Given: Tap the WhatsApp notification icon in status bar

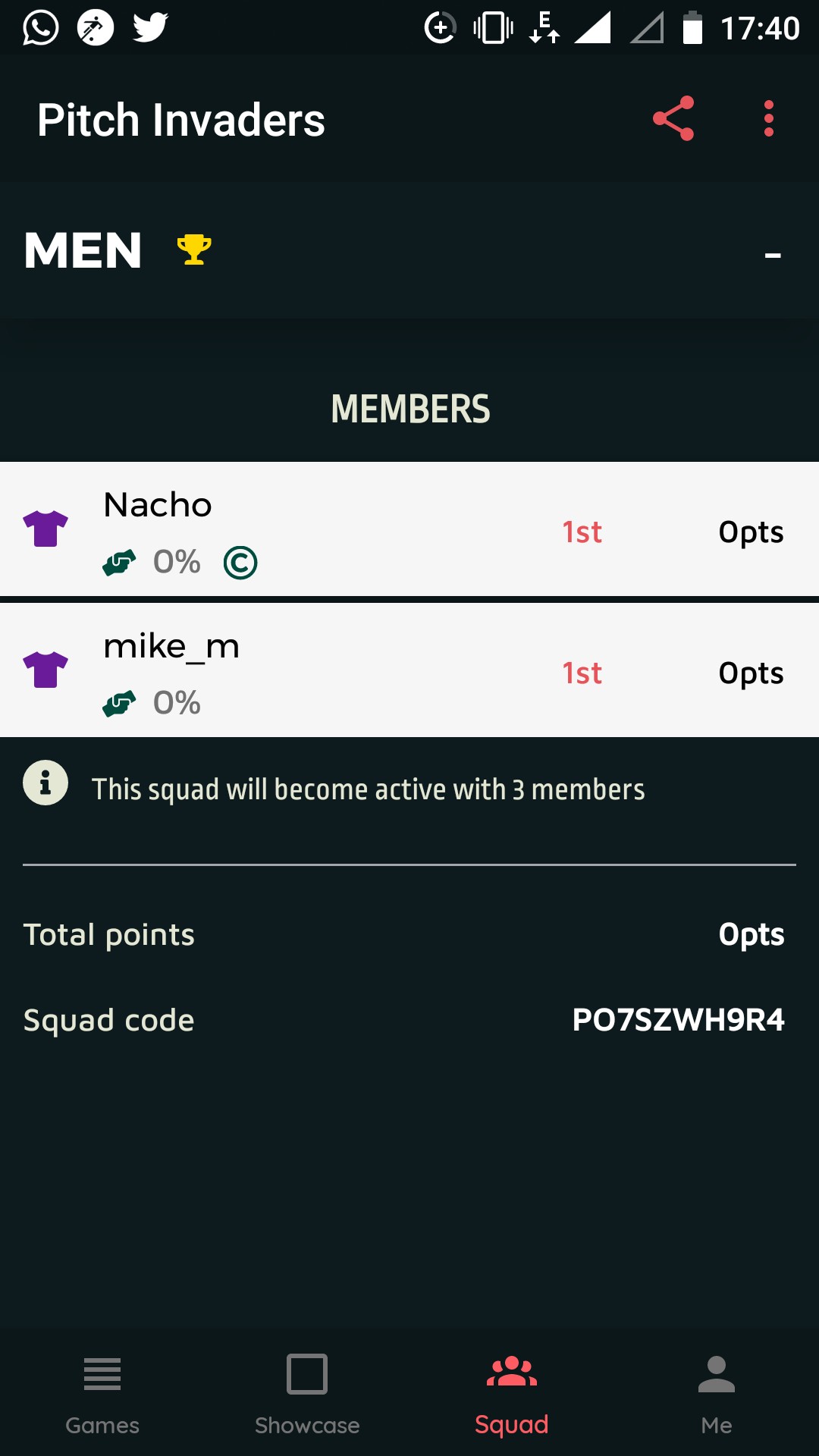Looking at the screenshot, I should point(41,28).
